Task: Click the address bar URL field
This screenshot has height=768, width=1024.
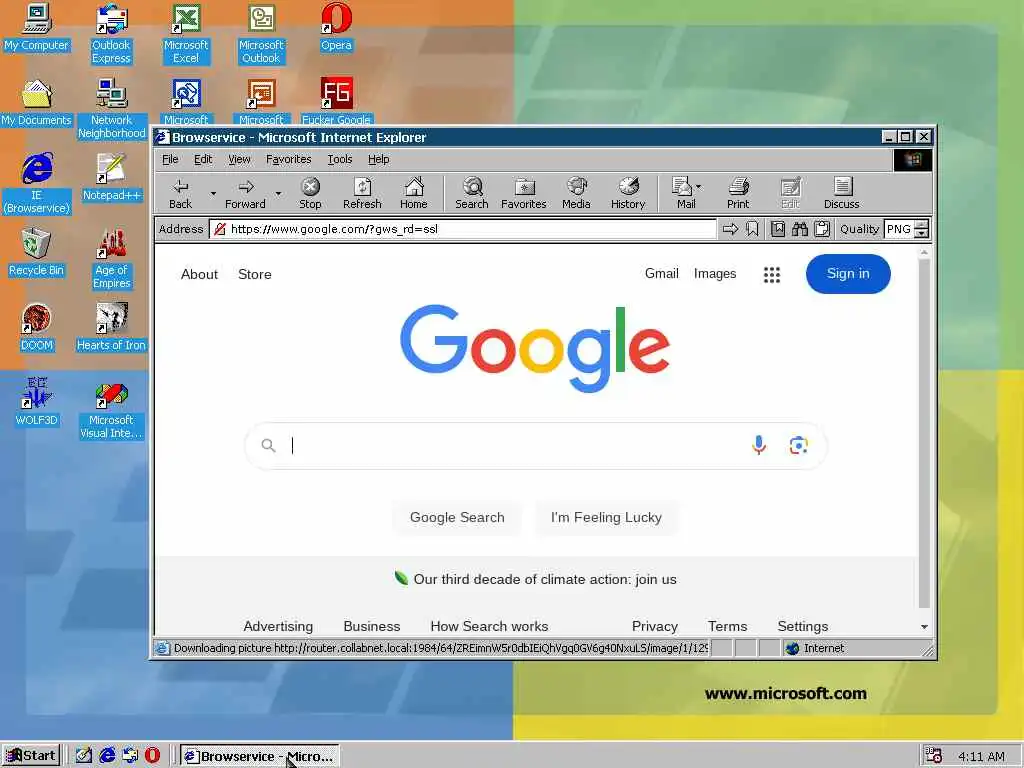Action: pyautogui.click(x=463, y=229)
